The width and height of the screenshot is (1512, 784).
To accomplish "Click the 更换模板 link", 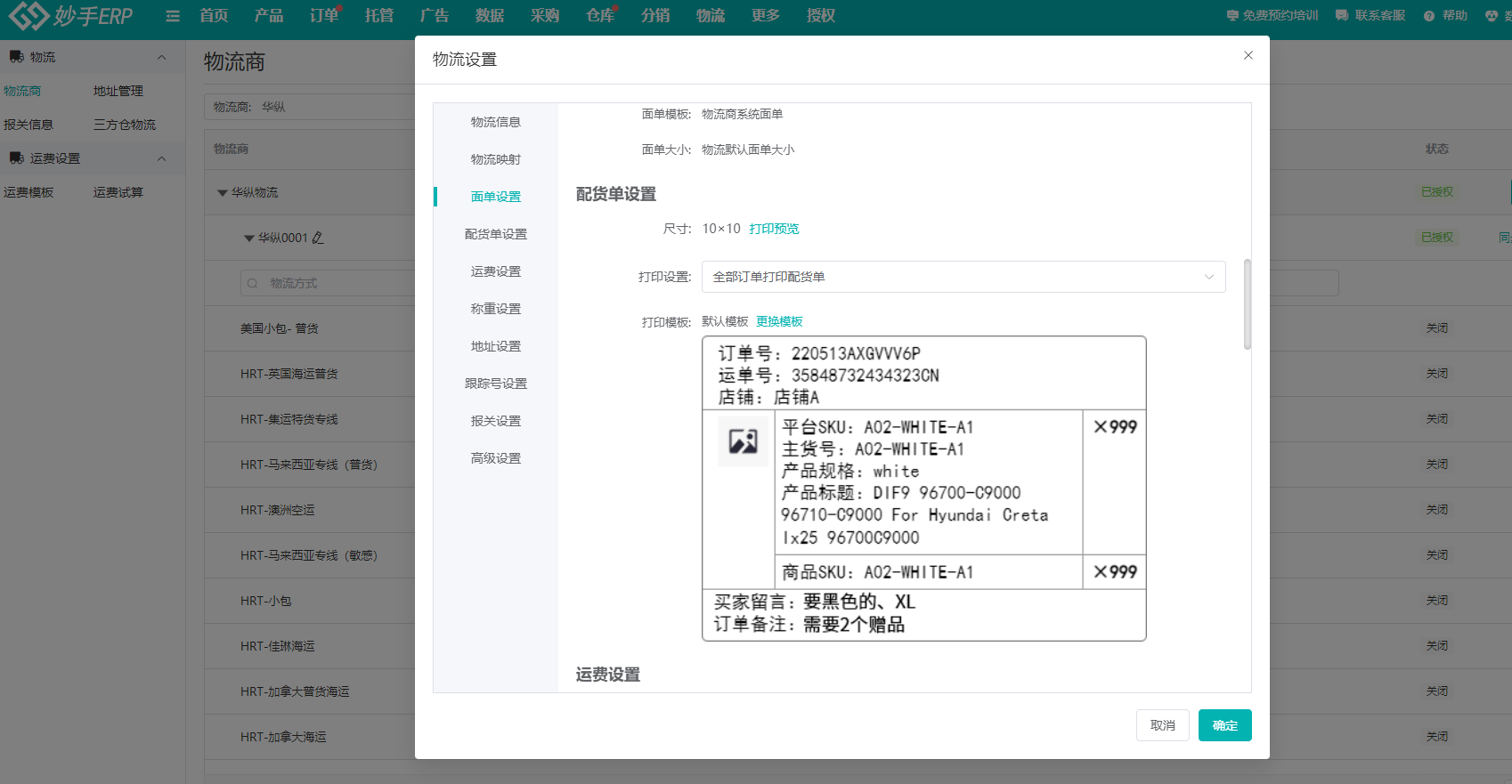I will coord(779,321).
